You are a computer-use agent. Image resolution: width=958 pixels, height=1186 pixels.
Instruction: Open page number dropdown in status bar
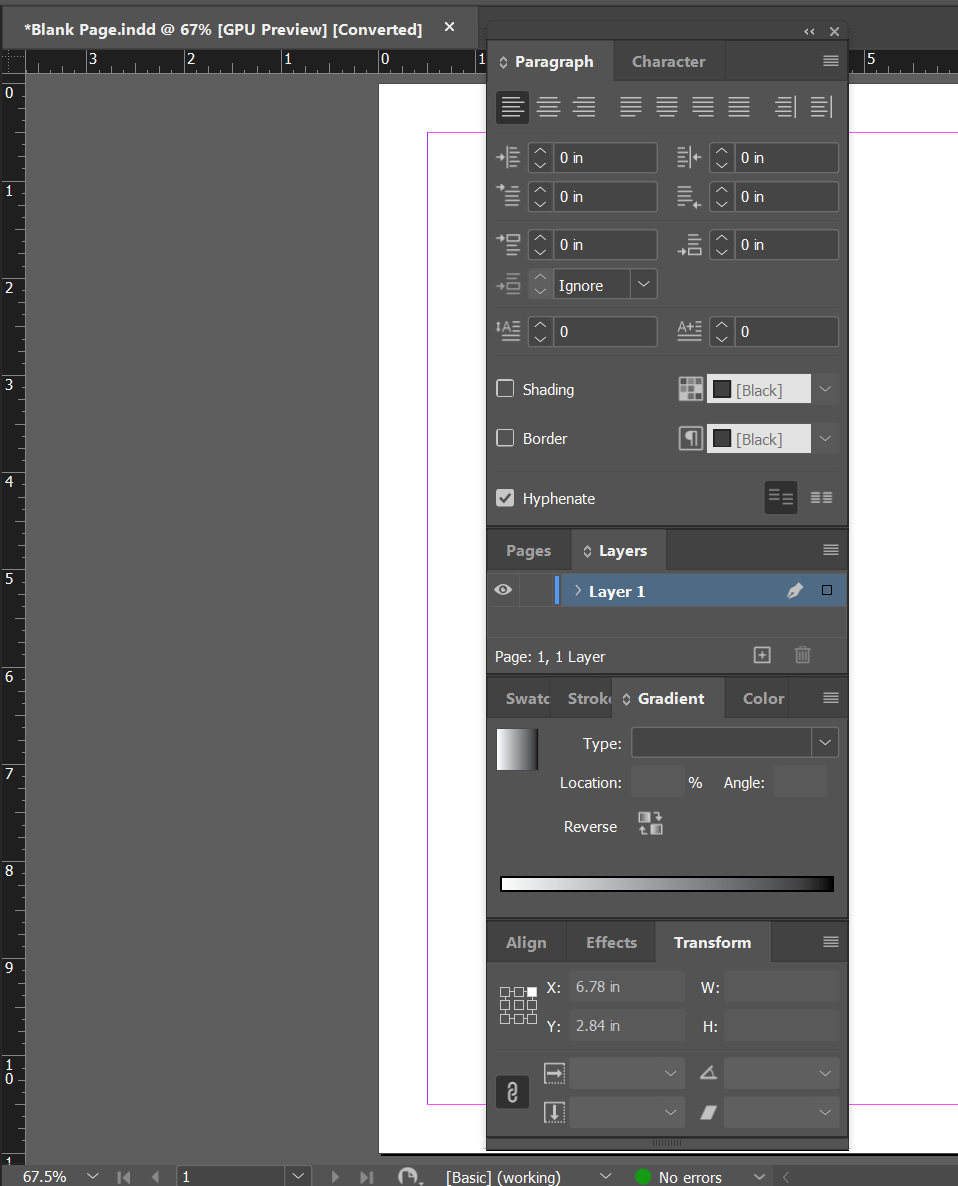[298, 1176]
